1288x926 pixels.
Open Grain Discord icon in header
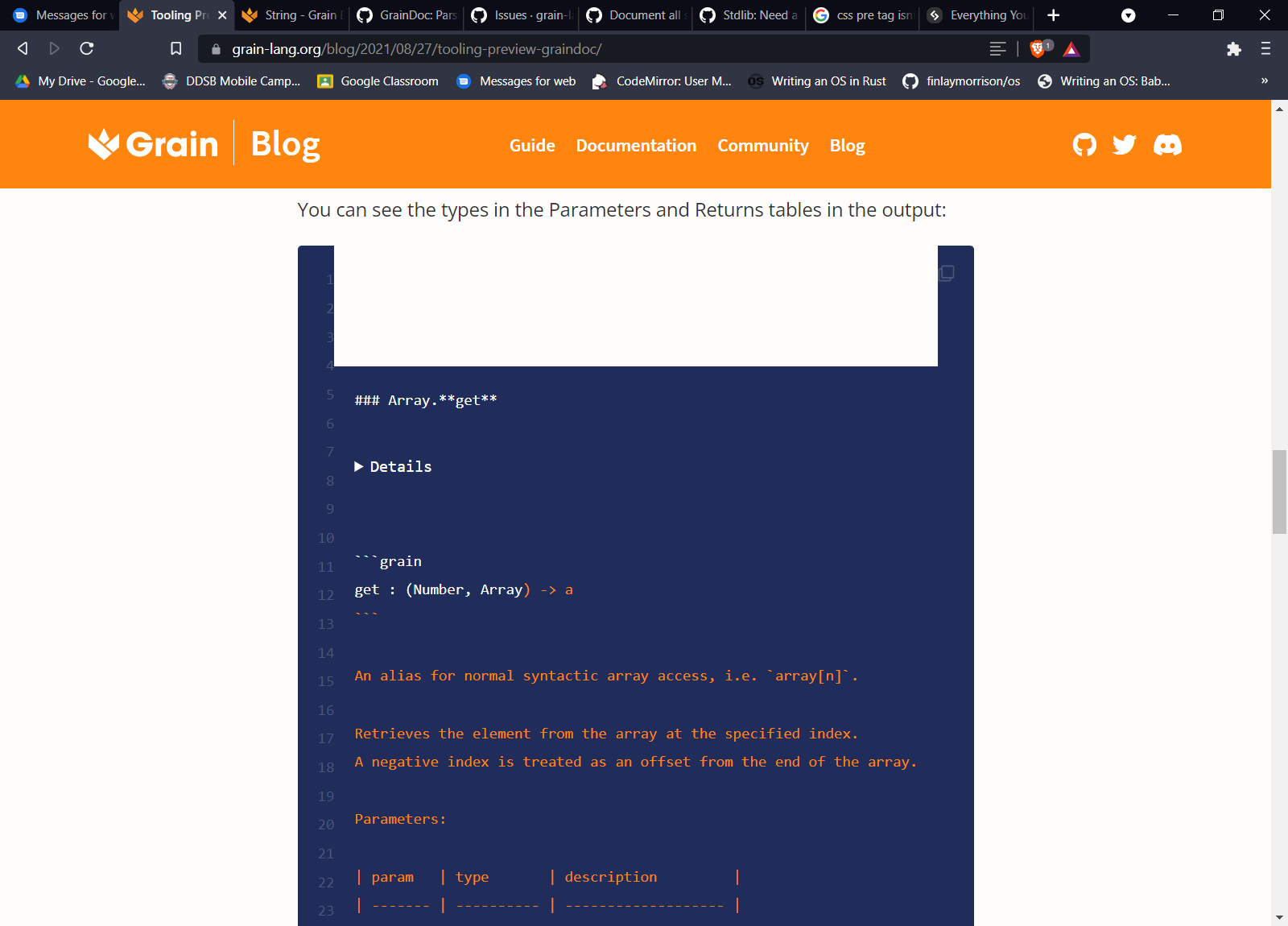pos(1168,145)
